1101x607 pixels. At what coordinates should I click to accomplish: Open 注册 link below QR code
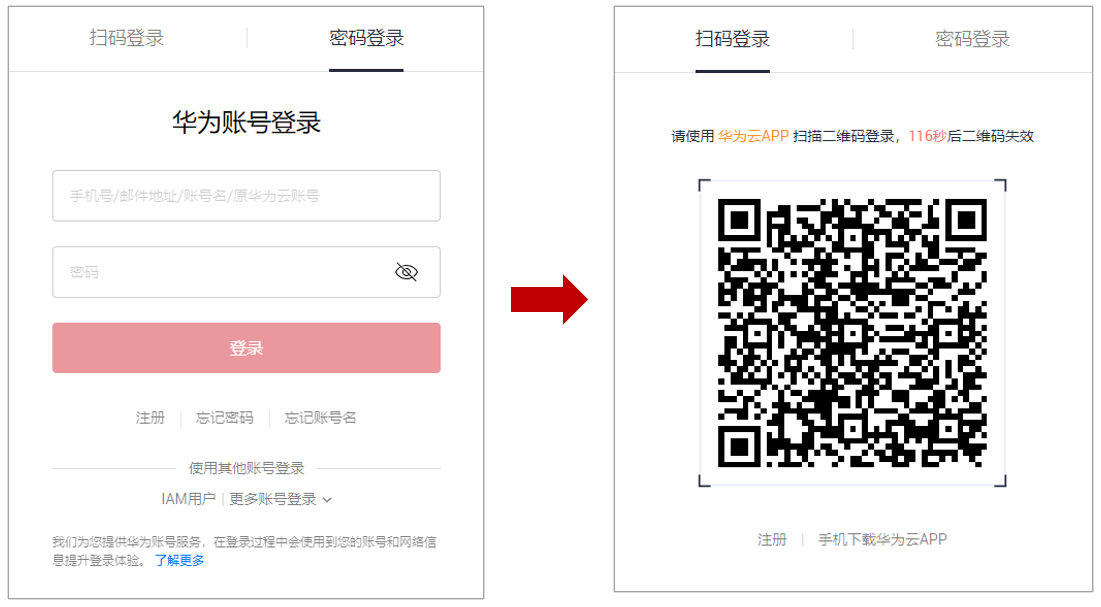click(x=772, y=540)
